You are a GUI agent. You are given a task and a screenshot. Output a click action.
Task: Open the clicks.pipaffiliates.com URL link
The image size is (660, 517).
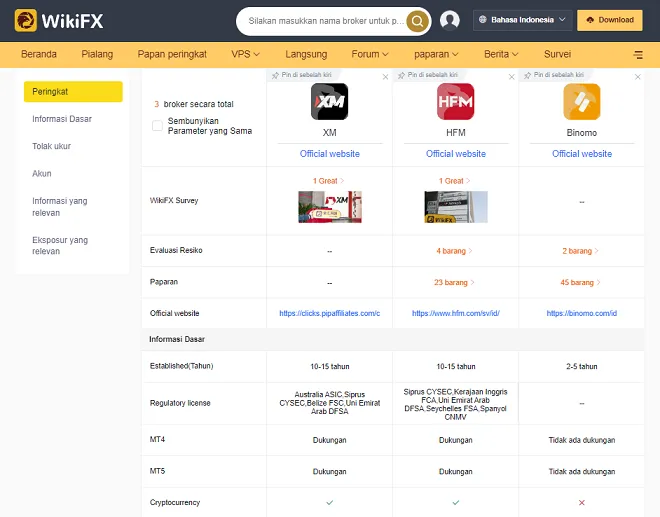[330, 313]
